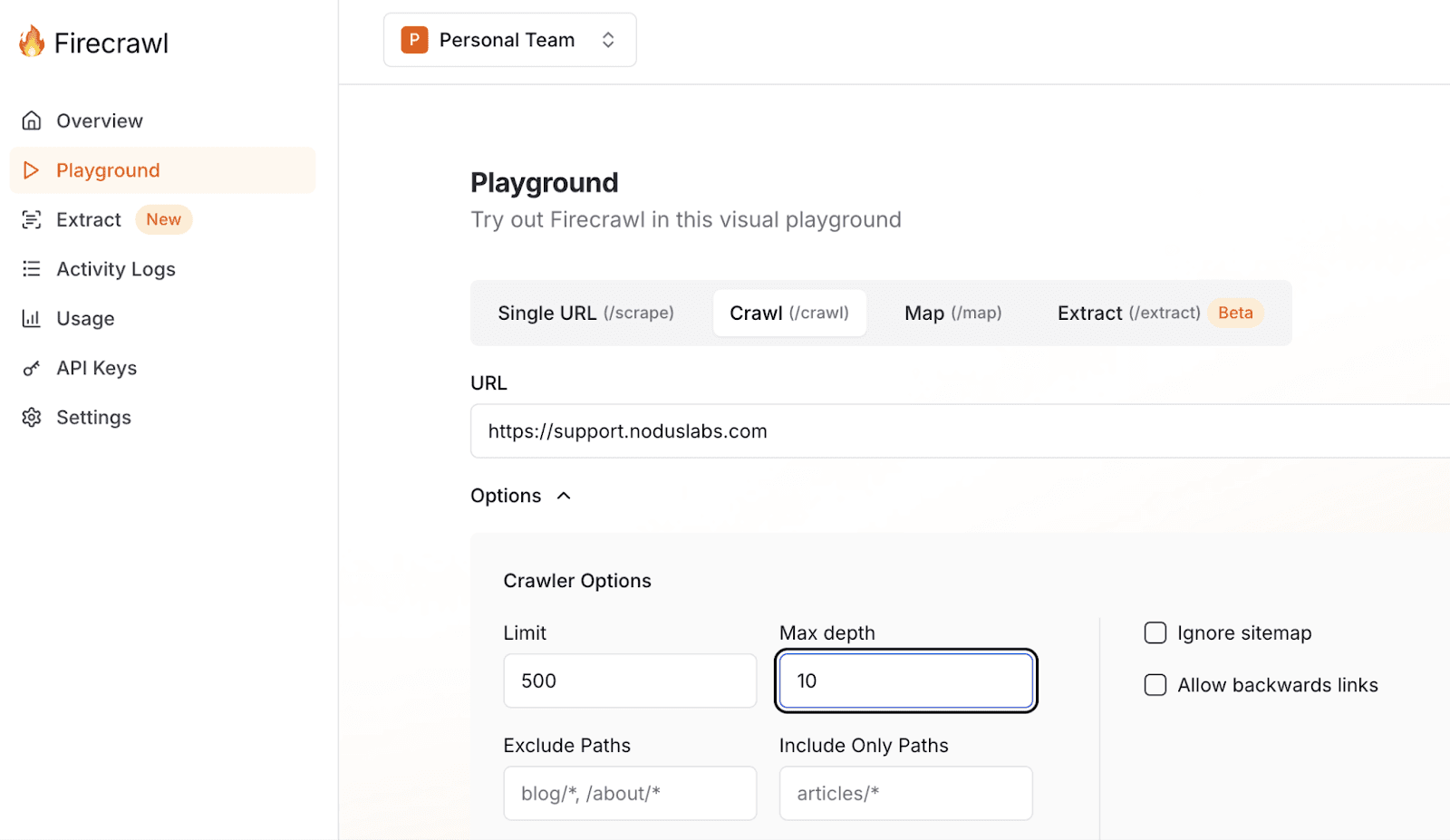Open the Personal Team switcher dropdown
Image resolution: width=1450 pixels, height=840 pixels.
click(509, 40)
